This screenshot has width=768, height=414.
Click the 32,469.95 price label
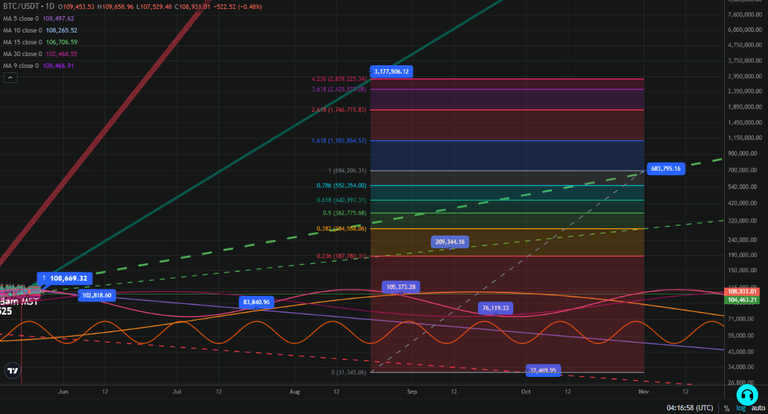click(543, 370)
